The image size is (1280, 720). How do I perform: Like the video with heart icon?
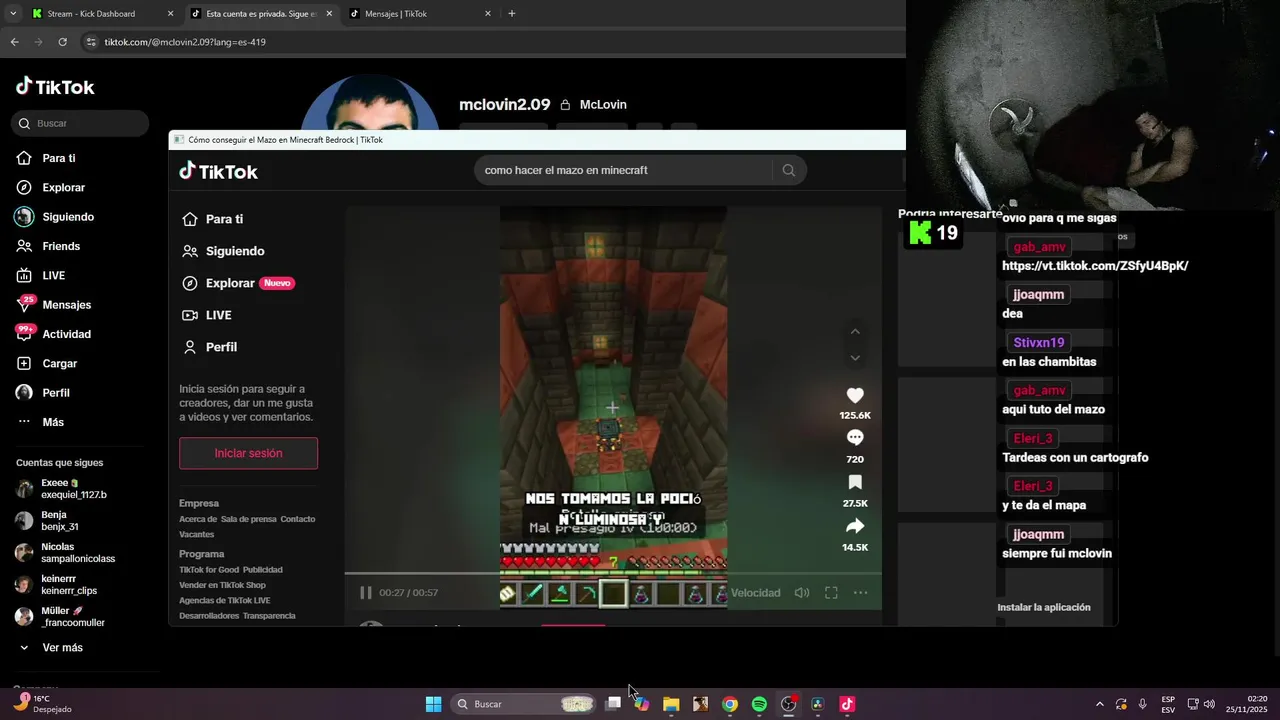pos(855,396)
